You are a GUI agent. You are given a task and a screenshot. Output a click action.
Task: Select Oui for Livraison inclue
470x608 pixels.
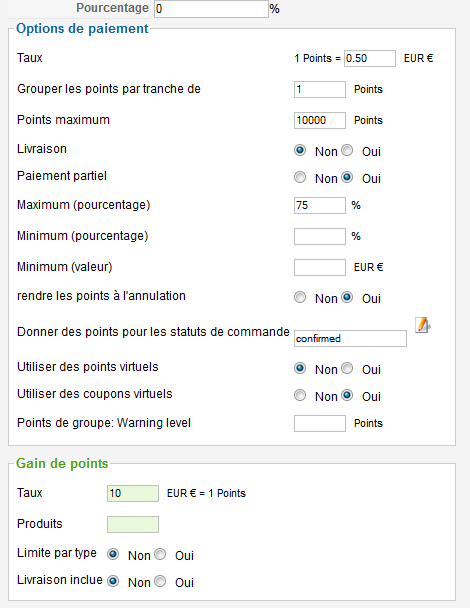click(160, 581)
